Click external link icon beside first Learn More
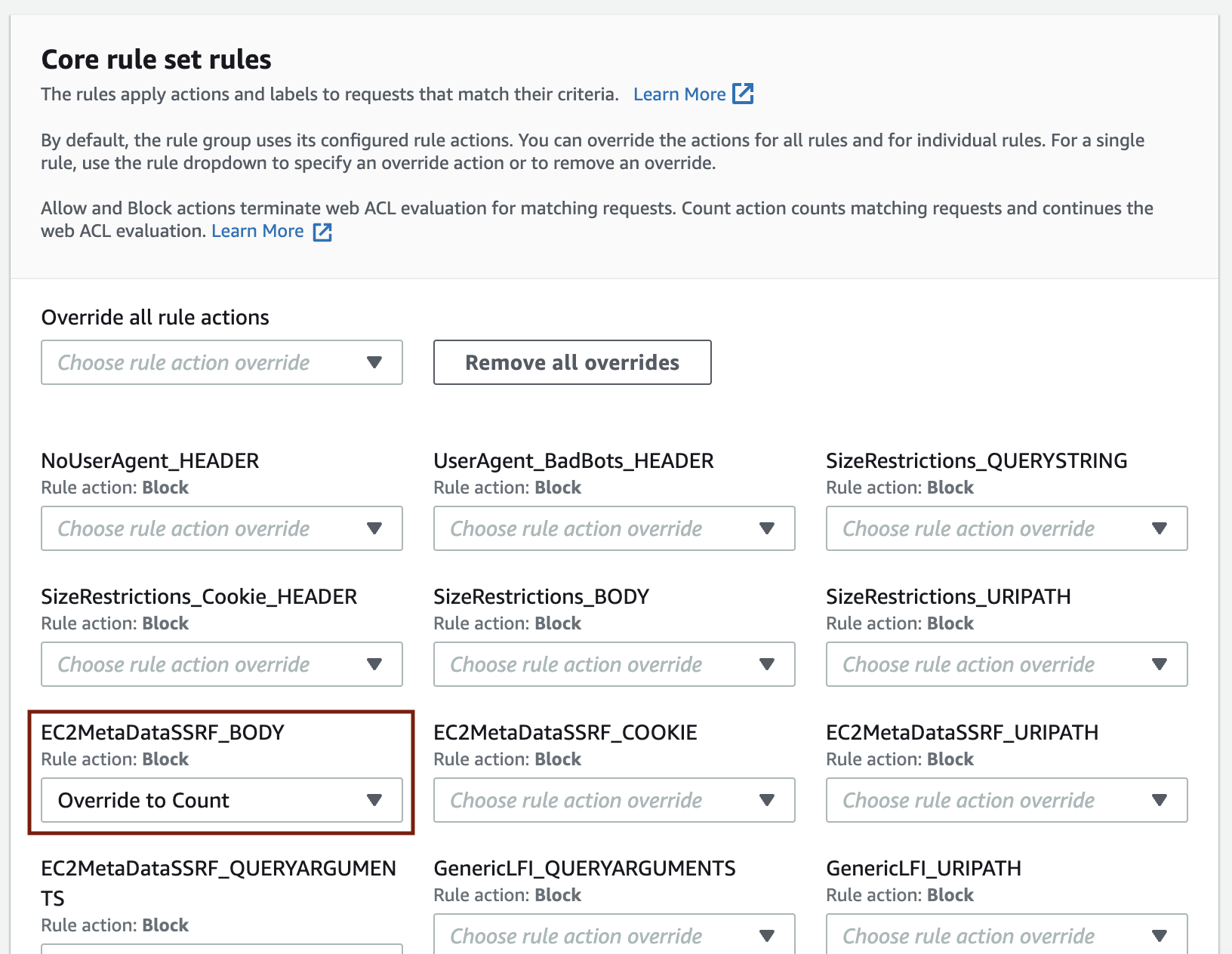Viewport: 1232px width, 954px height. (743, 94)
